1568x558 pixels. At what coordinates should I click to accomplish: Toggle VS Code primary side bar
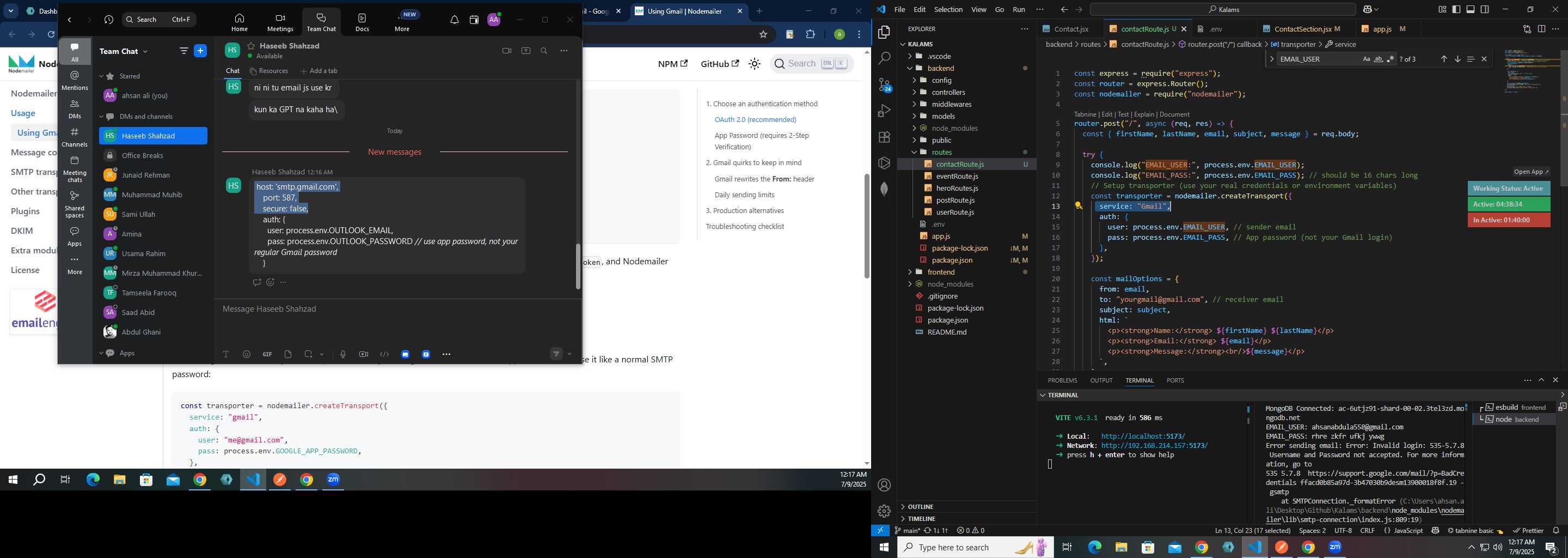1456,10
